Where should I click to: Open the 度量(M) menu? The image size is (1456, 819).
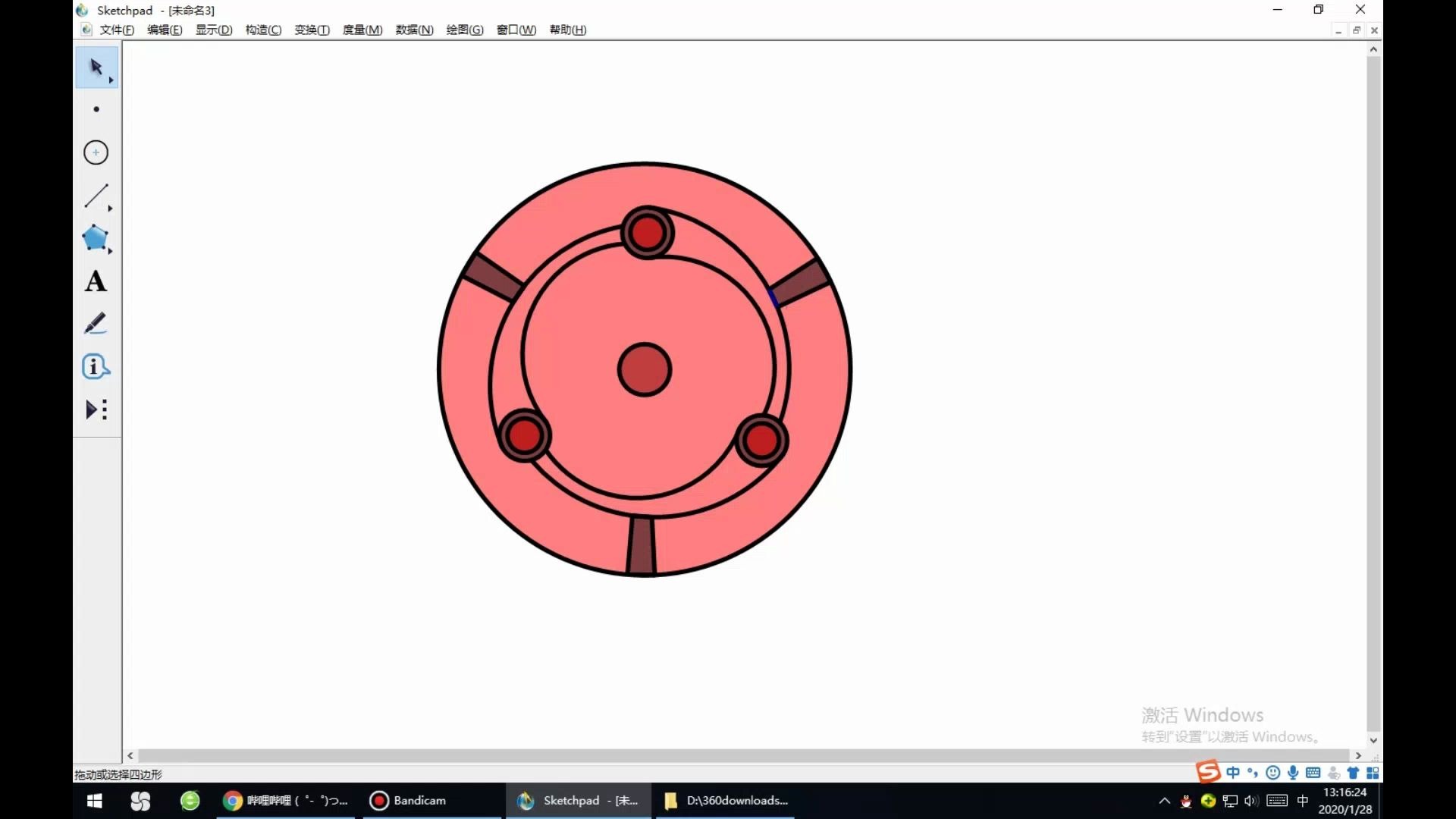362,30
